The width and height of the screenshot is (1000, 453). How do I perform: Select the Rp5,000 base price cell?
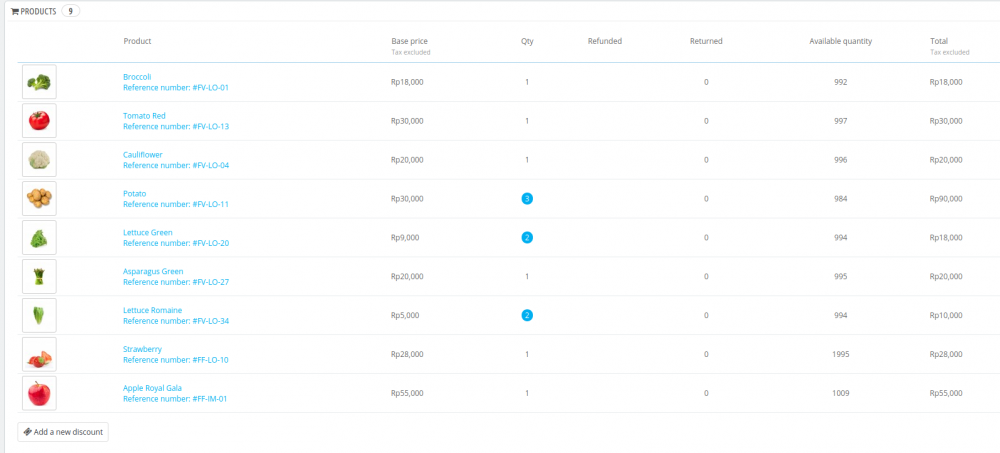point(405,315)
